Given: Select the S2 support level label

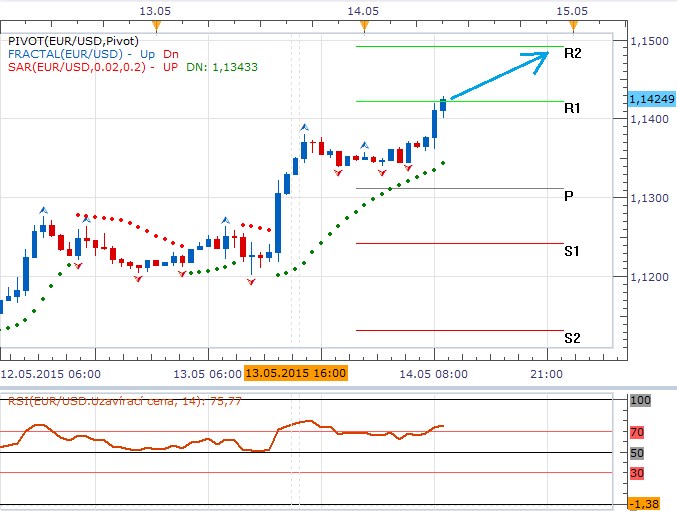Looking at the screenshot, I should coord(571,338).
